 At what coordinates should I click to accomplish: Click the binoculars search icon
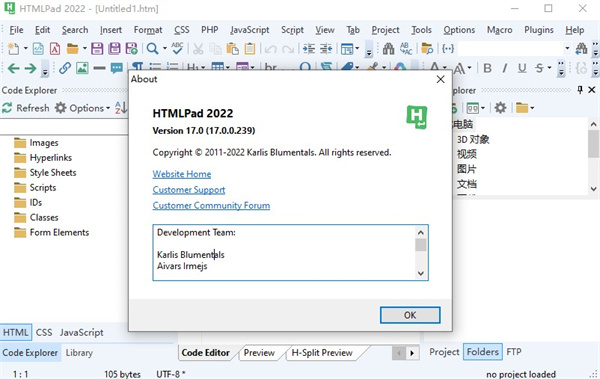coord(388,49)
